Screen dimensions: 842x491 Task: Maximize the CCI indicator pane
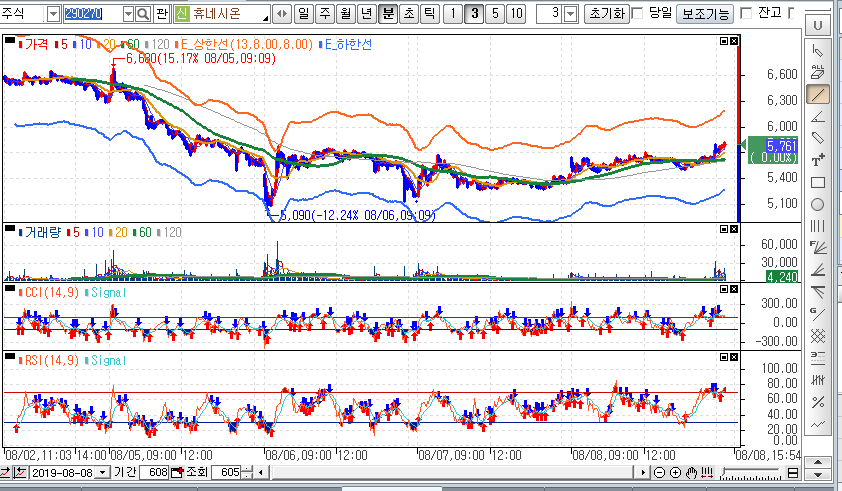pyautogui.click(x=724, y=289)
